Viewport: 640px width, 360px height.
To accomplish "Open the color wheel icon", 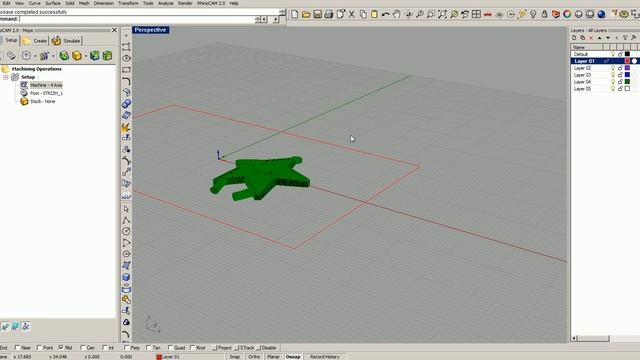I will click(x=567, y=15).
